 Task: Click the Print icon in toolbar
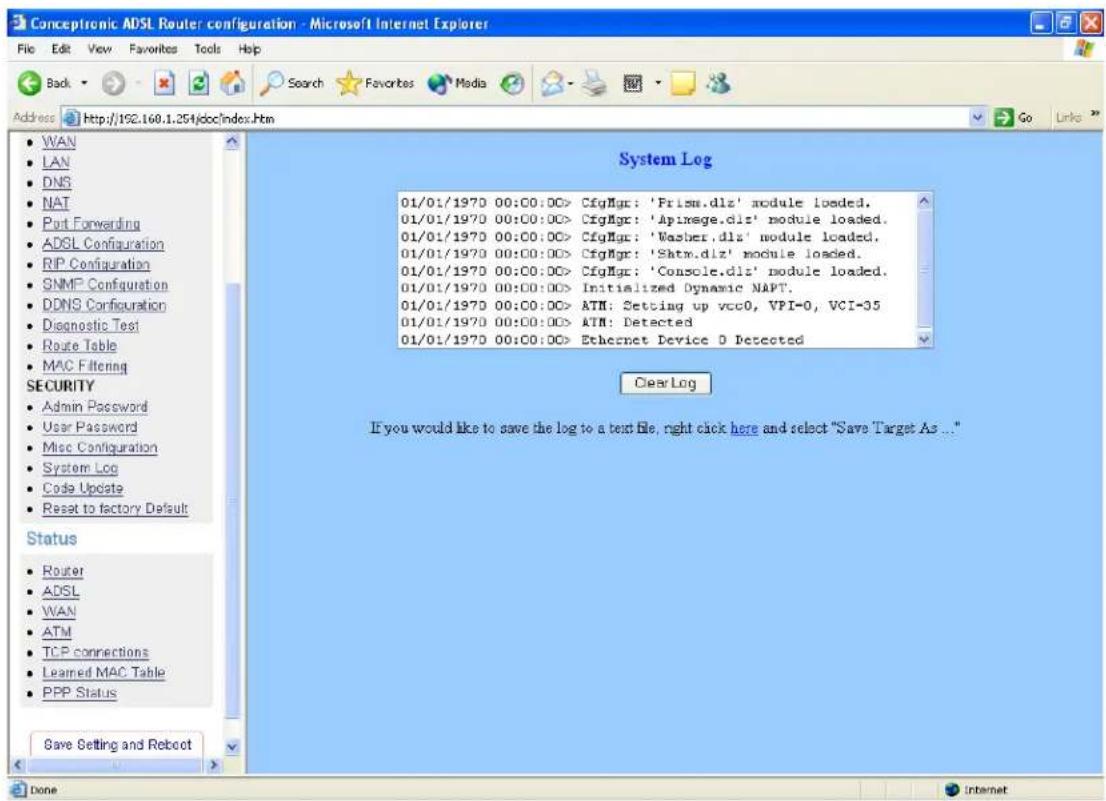click(595, 84)
